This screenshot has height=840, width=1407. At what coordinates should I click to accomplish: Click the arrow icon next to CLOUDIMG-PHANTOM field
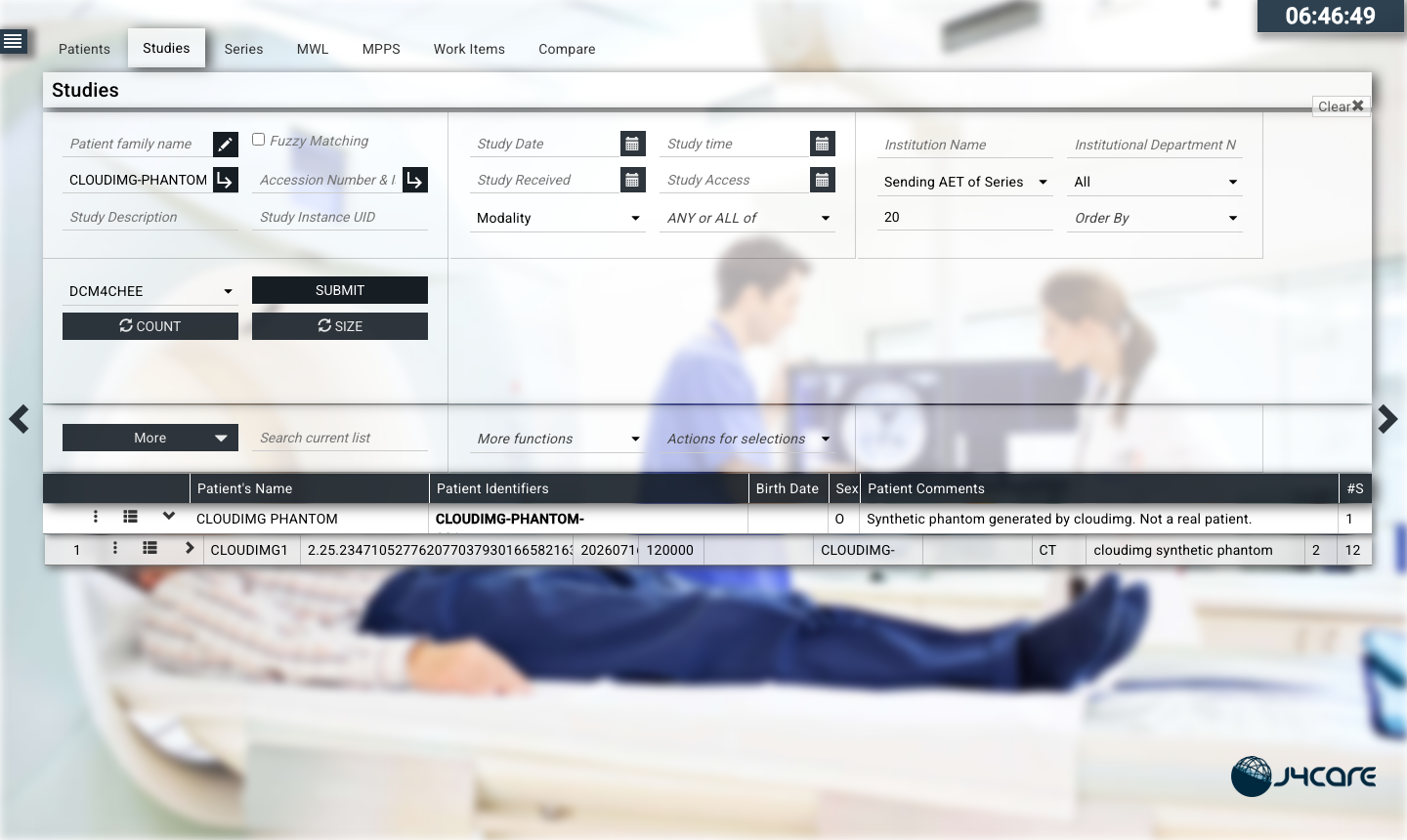(226, 180)
